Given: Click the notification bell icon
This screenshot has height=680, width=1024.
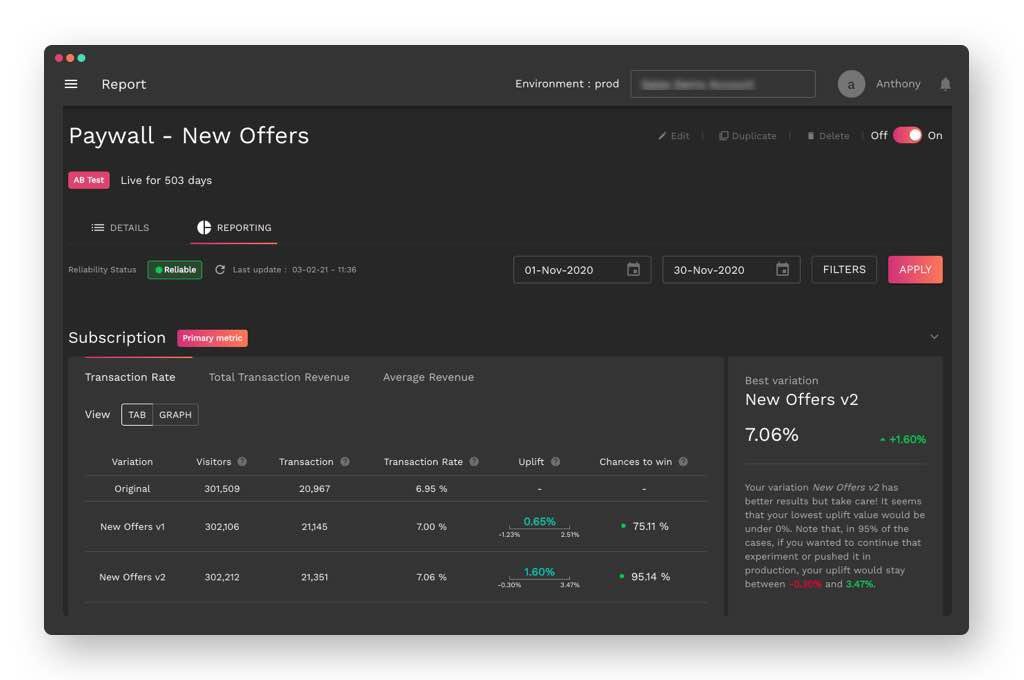Looking at the screenshot, I should (945, 84).
